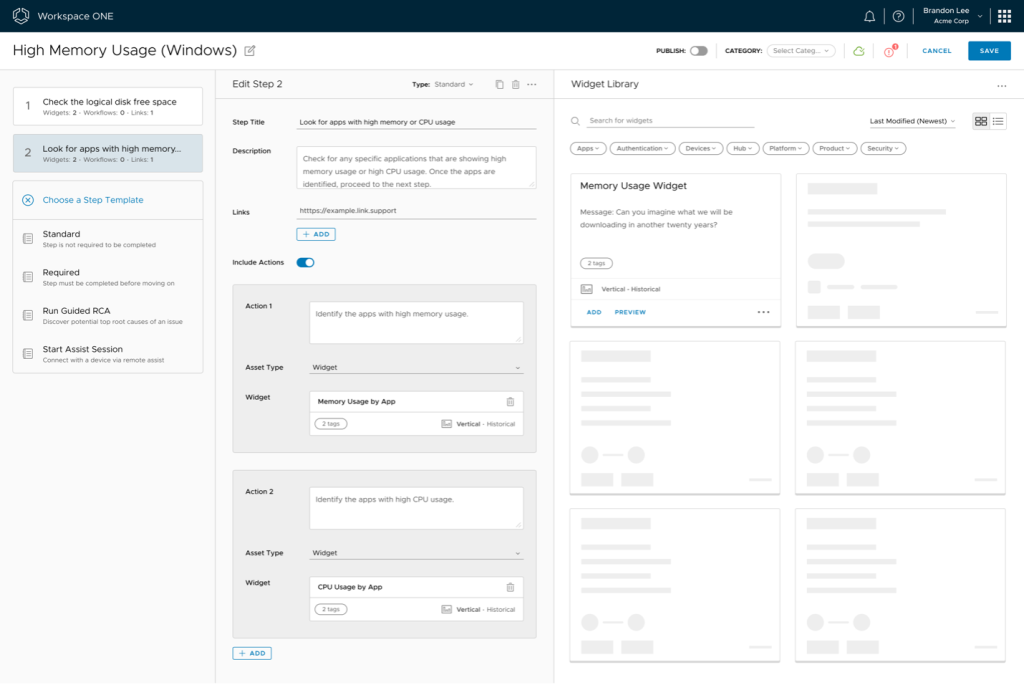Open Action 1 Asset Type dropdown
This screenshot has height=685, width=1024.
point(416,368)
